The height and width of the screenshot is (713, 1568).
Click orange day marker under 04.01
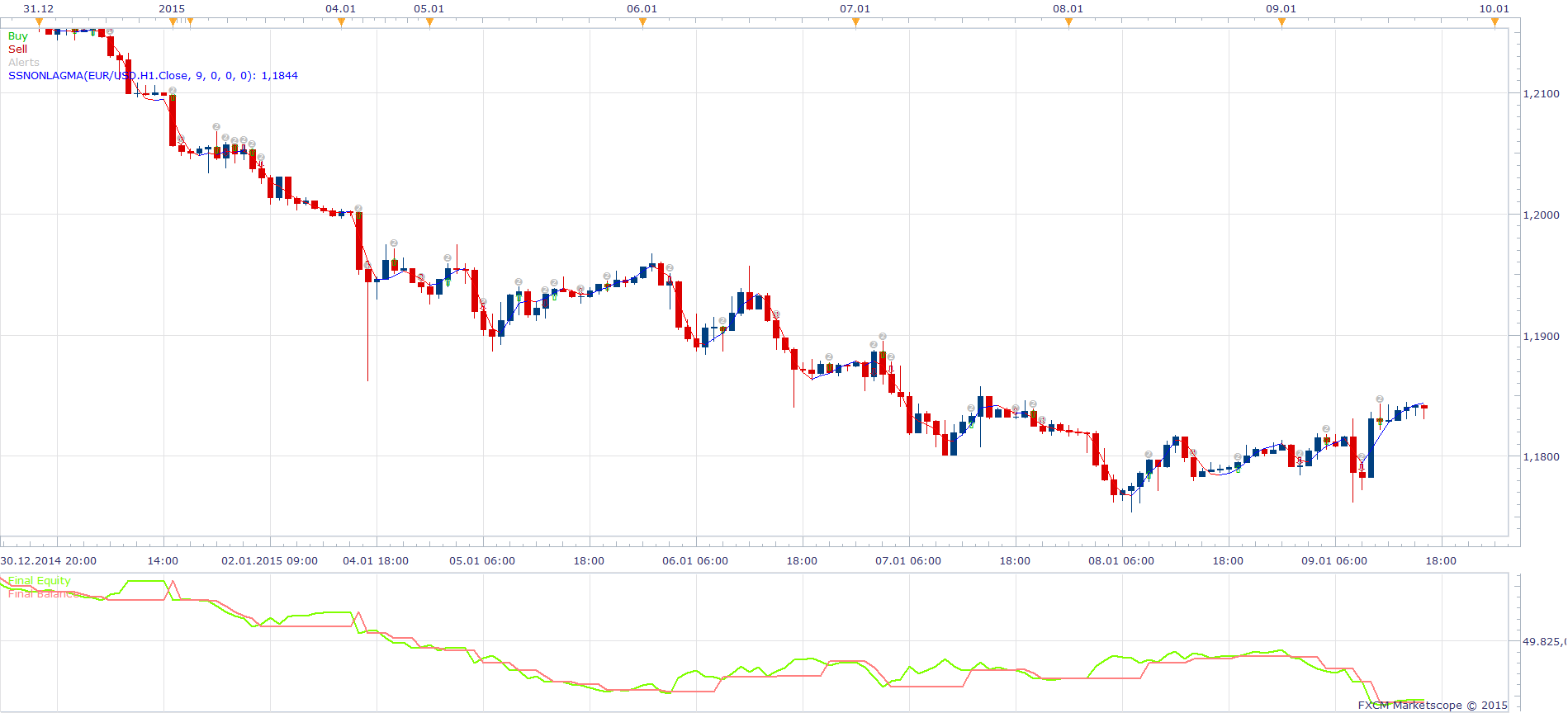[x=341, y=22]
